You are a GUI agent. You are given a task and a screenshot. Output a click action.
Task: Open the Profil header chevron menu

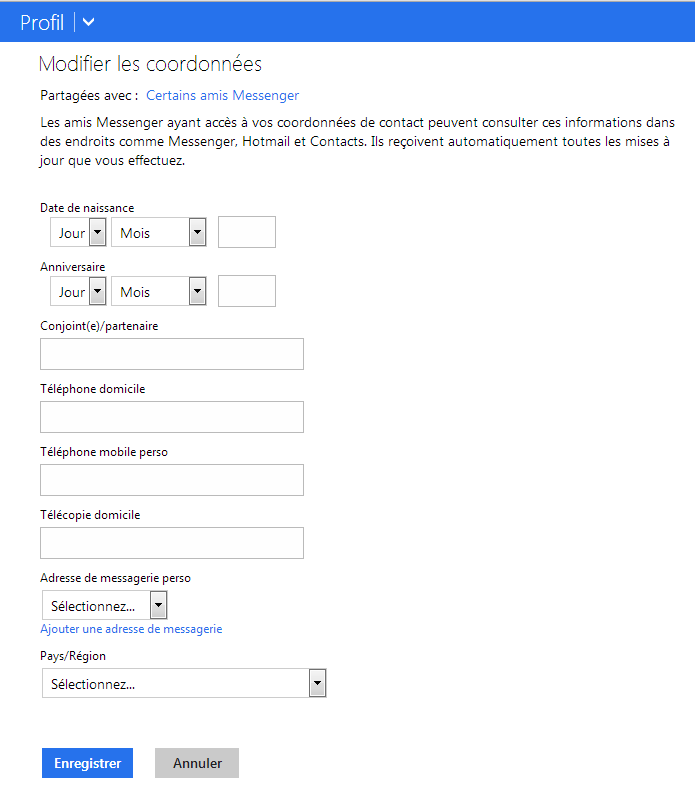click(89, 23)
